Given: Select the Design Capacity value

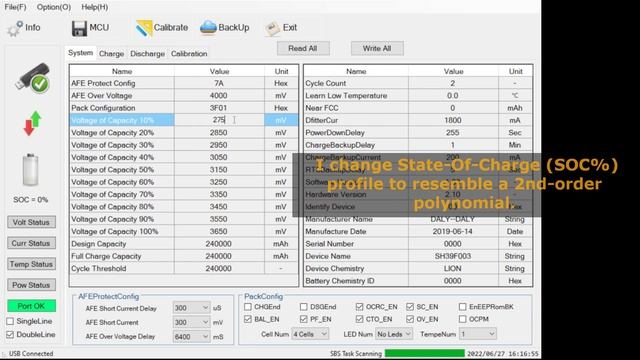Looking at the screenshot, I should coord(219,244).
